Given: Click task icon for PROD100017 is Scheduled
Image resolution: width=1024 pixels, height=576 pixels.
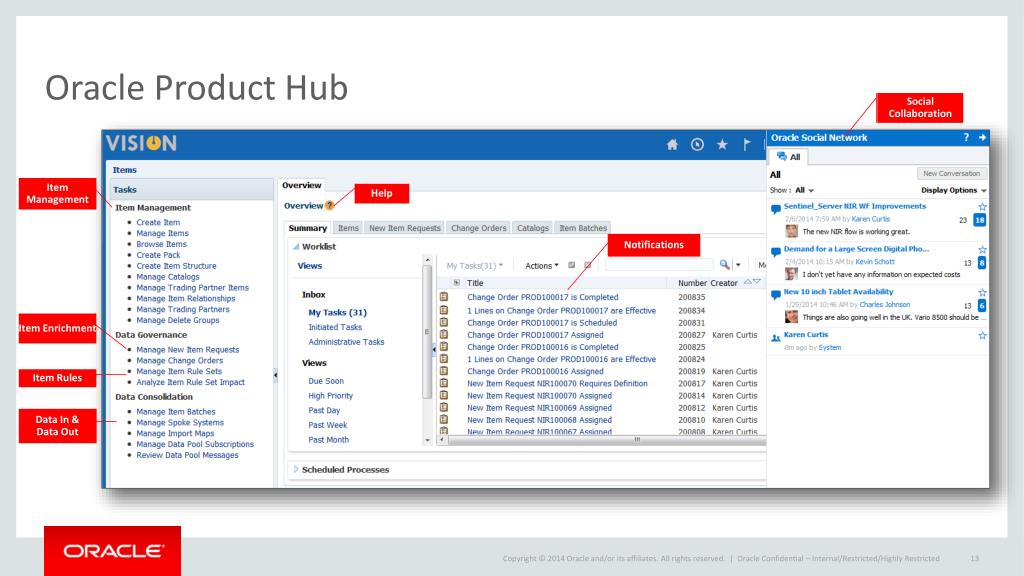Looking at the screenshot, I should tap(444, 322).
